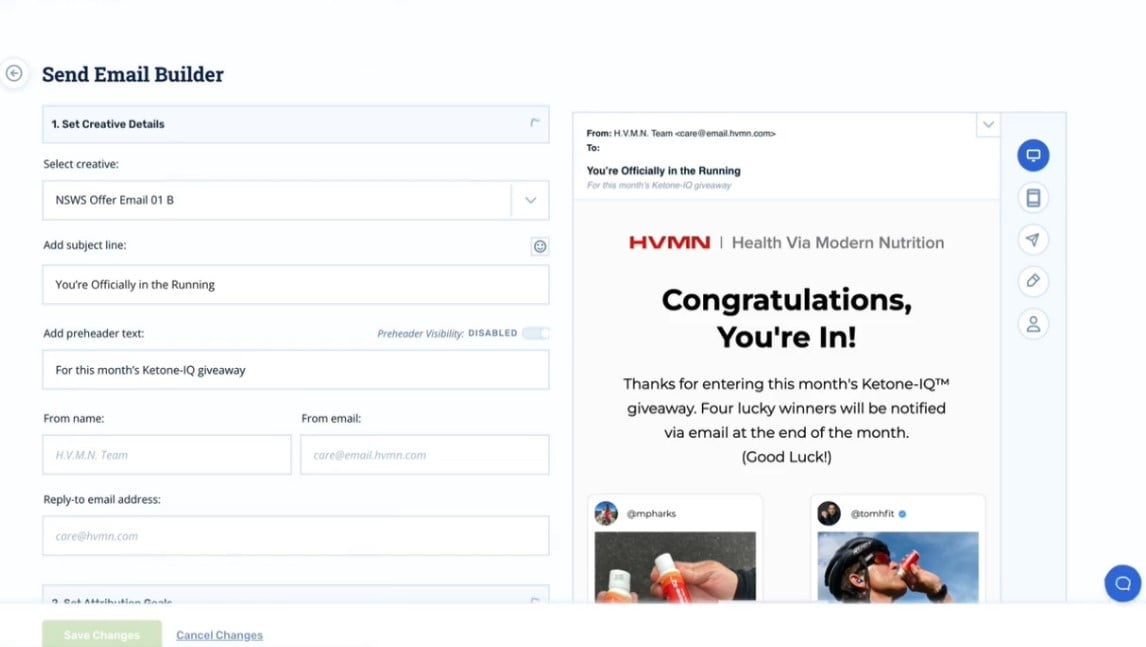Insert emoji into subject line
The width and height of the screenshot is (1146, 647).
tap(539, 246)
